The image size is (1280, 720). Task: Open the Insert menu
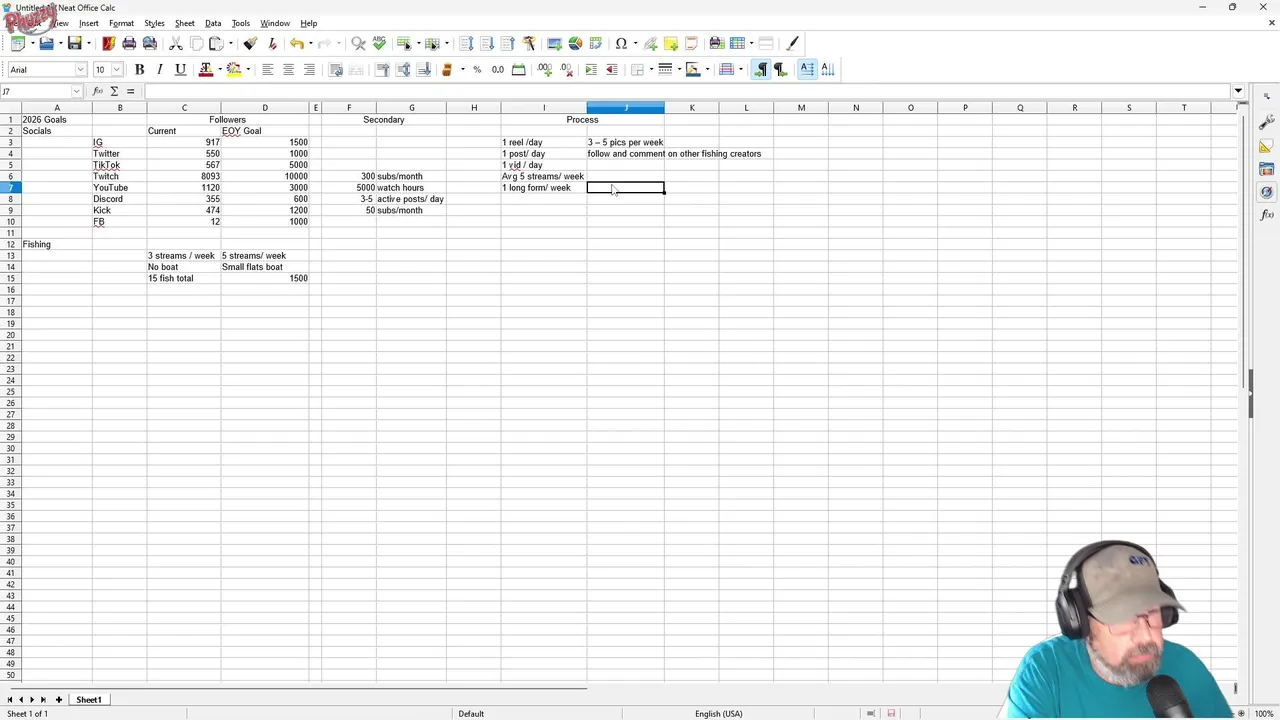(89, 23)
